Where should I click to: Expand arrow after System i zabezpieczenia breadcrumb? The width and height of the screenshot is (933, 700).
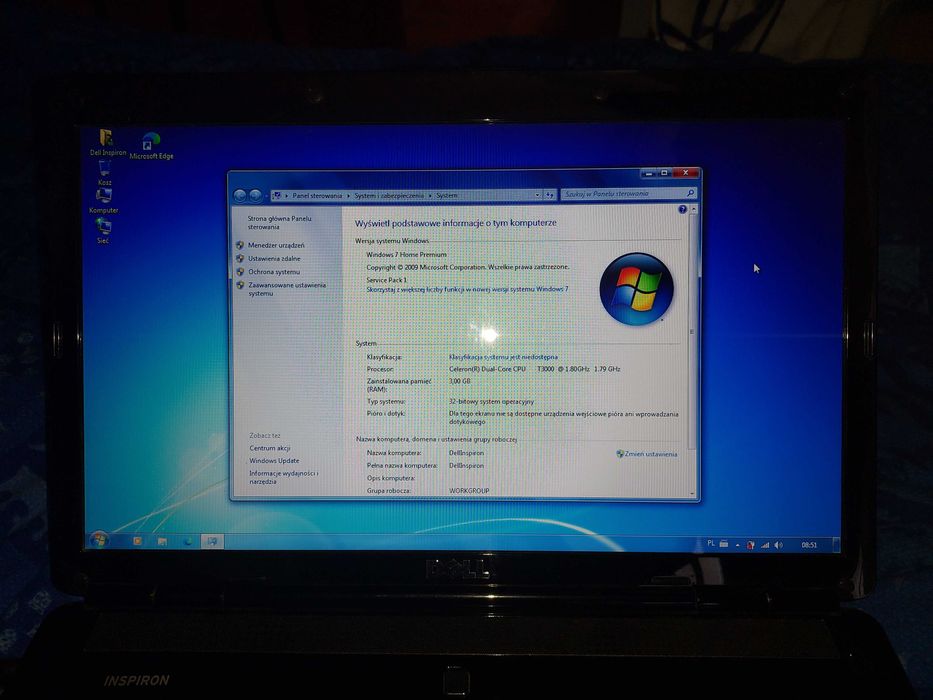pyautogui.click(x=430, y=195)
